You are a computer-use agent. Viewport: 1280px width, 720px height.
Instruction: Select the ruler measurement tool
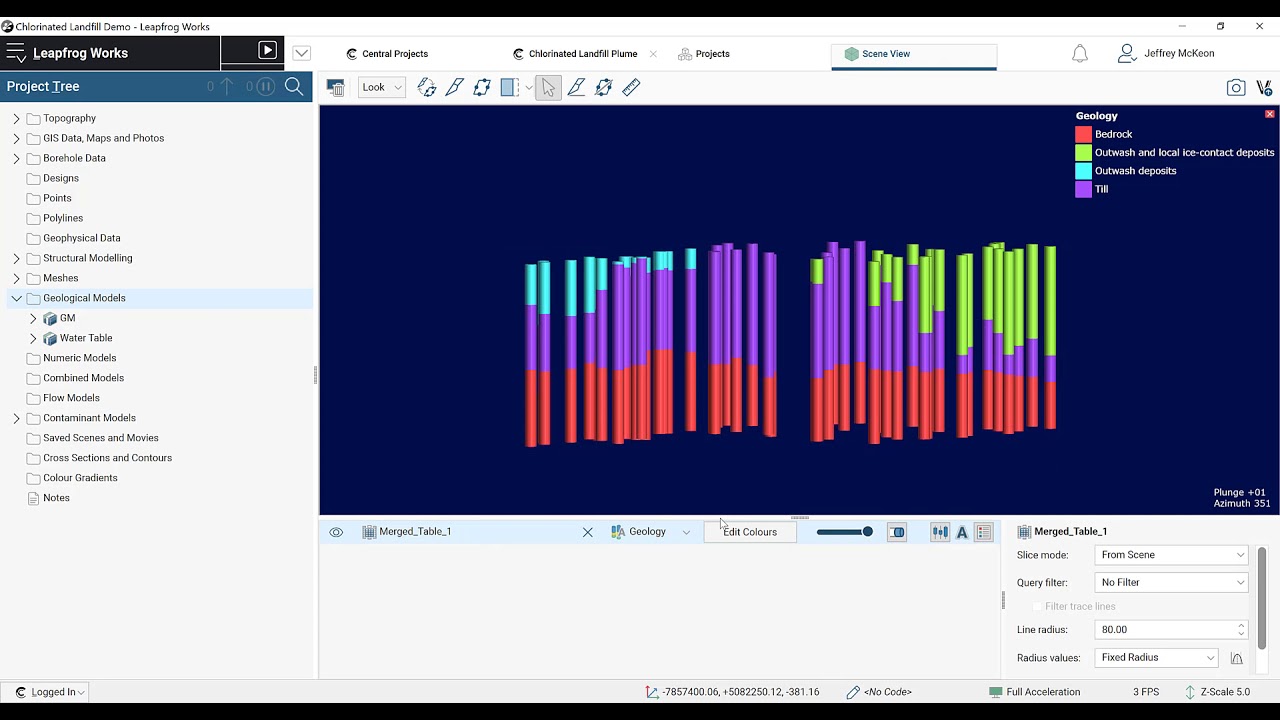coord(631,87)
